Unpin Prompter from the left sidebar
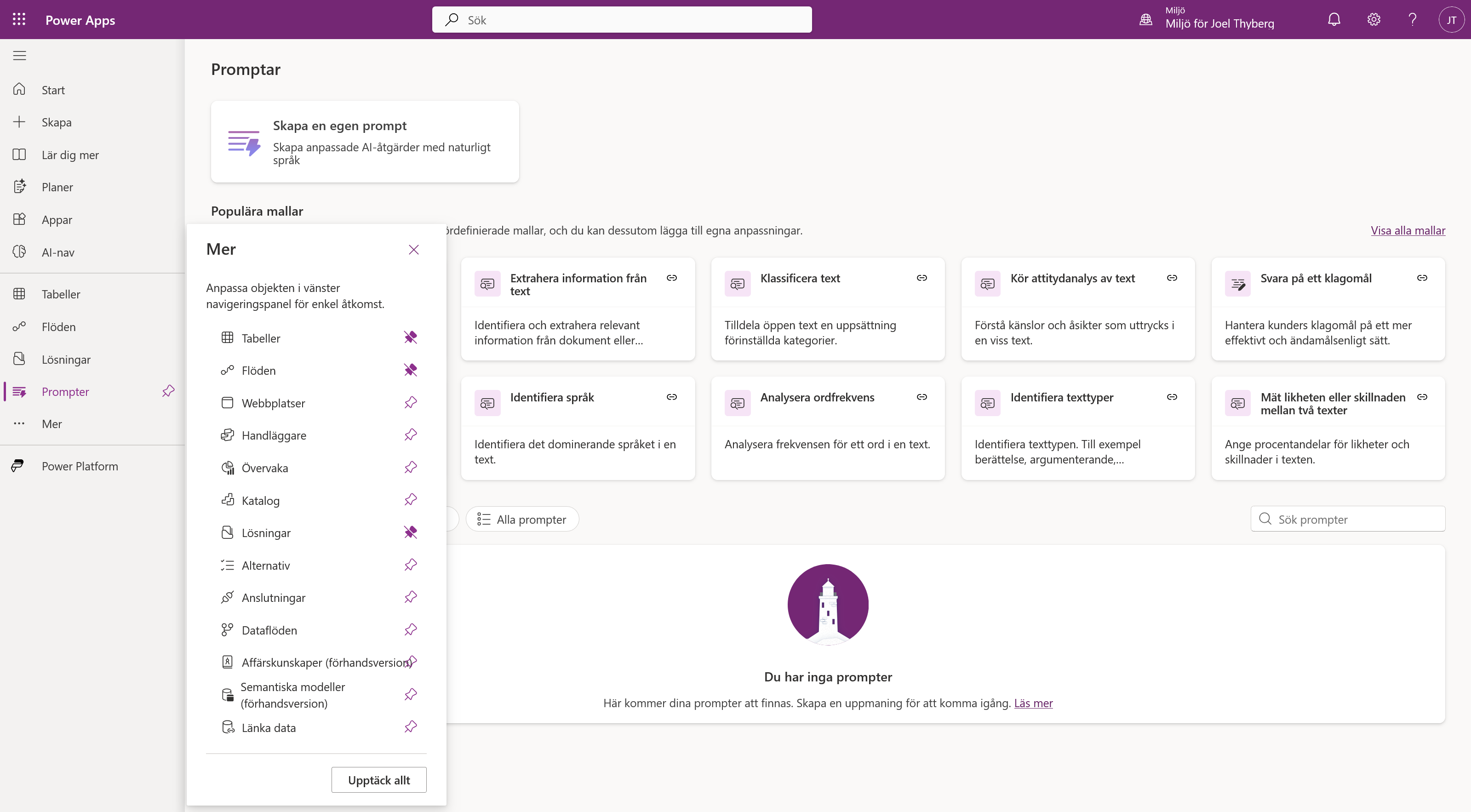 tap(168, 391)
